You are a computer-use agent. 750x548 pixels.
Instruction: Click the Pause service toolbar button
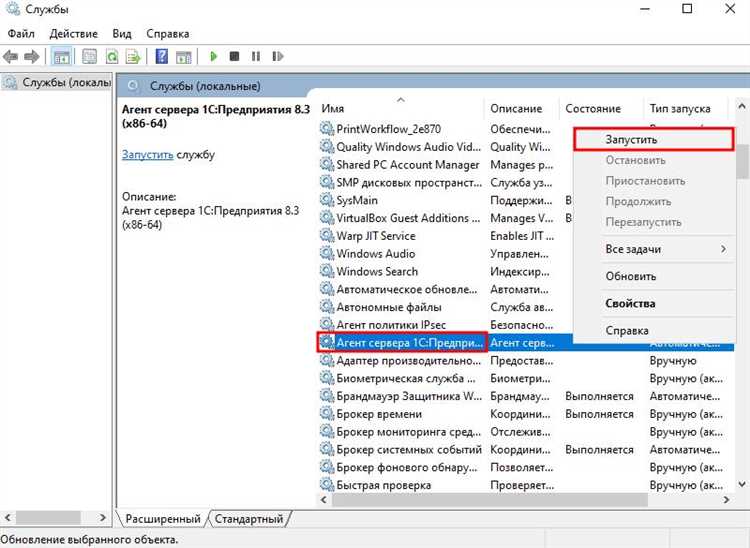256,57
